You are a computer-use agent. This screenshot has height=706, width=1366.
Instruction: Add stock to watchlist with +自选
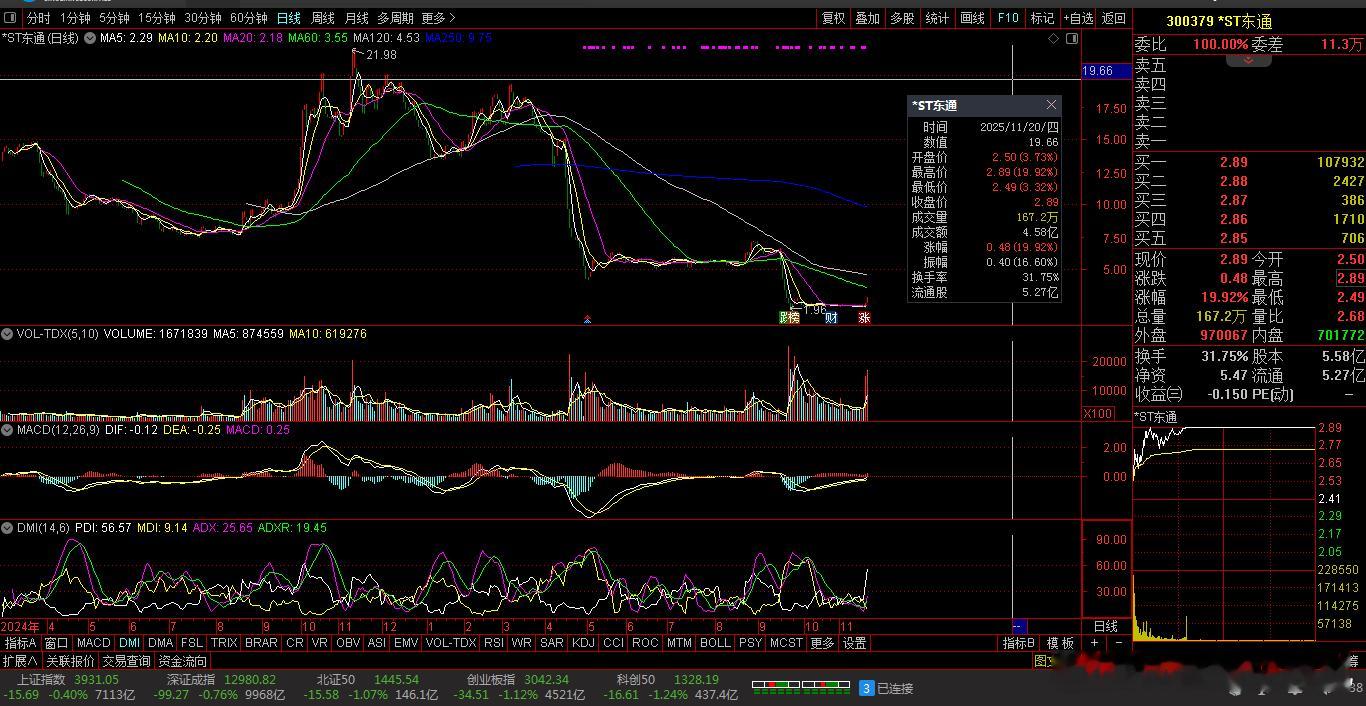[x=1078, y=18]
